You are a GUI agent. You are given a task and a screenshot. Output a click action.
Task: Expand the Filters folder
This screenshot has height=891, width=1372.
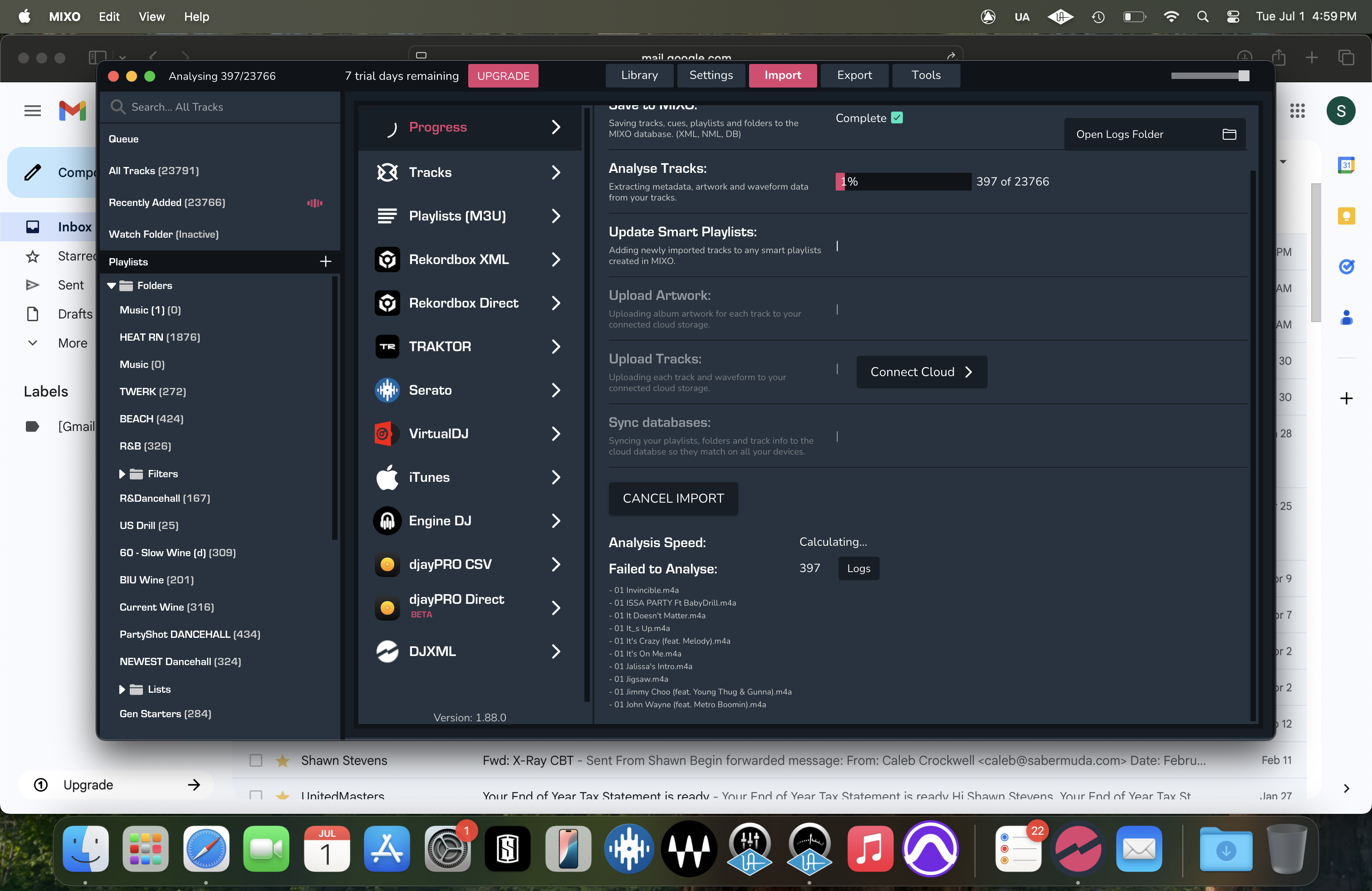[122, 474]
